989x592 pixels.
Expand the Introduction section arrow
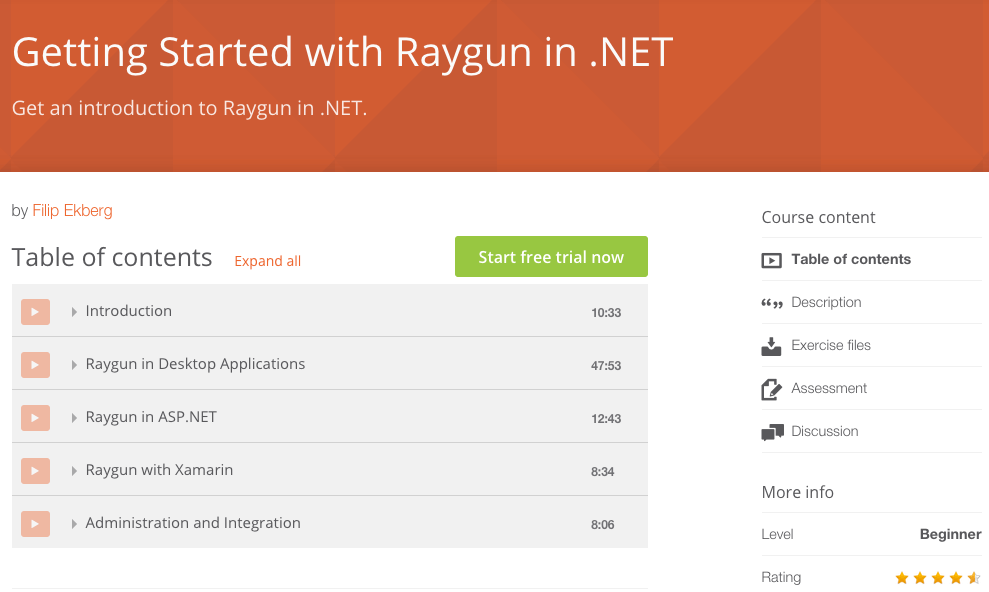pos(74,312)
